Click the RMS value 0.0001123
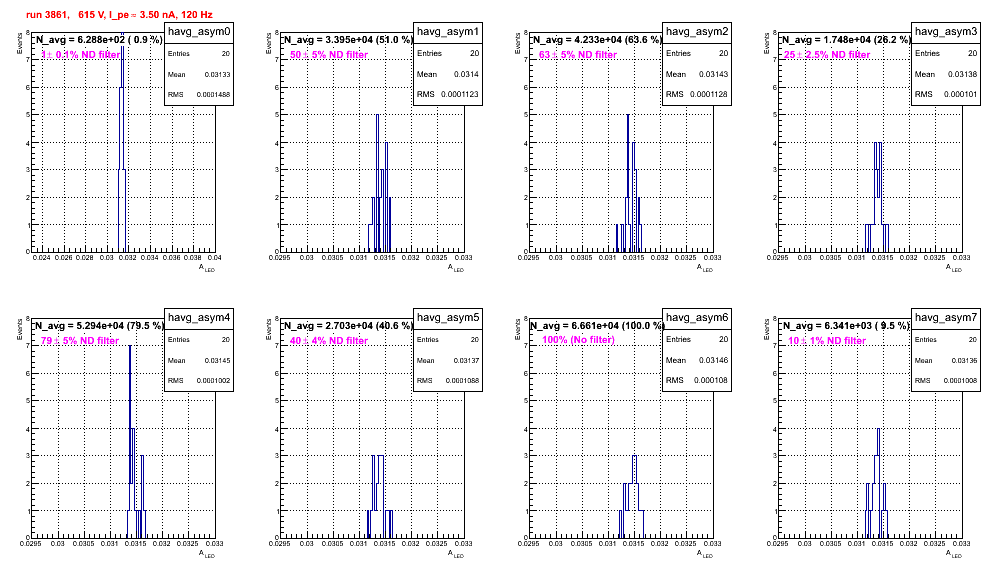This screenshot has height=572, width=996. [459, 94]
